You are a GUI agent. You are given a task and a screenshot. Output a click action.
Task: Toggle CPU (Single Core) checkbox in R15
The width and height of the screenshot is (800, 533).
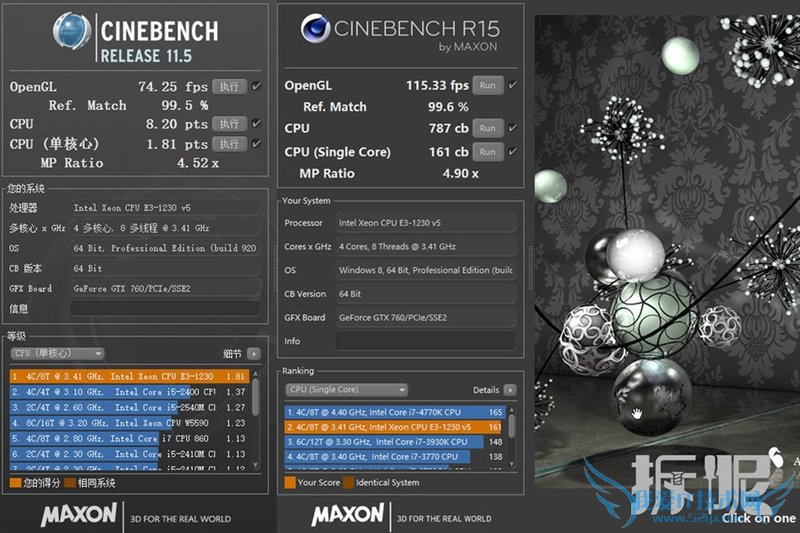[512, 151]
